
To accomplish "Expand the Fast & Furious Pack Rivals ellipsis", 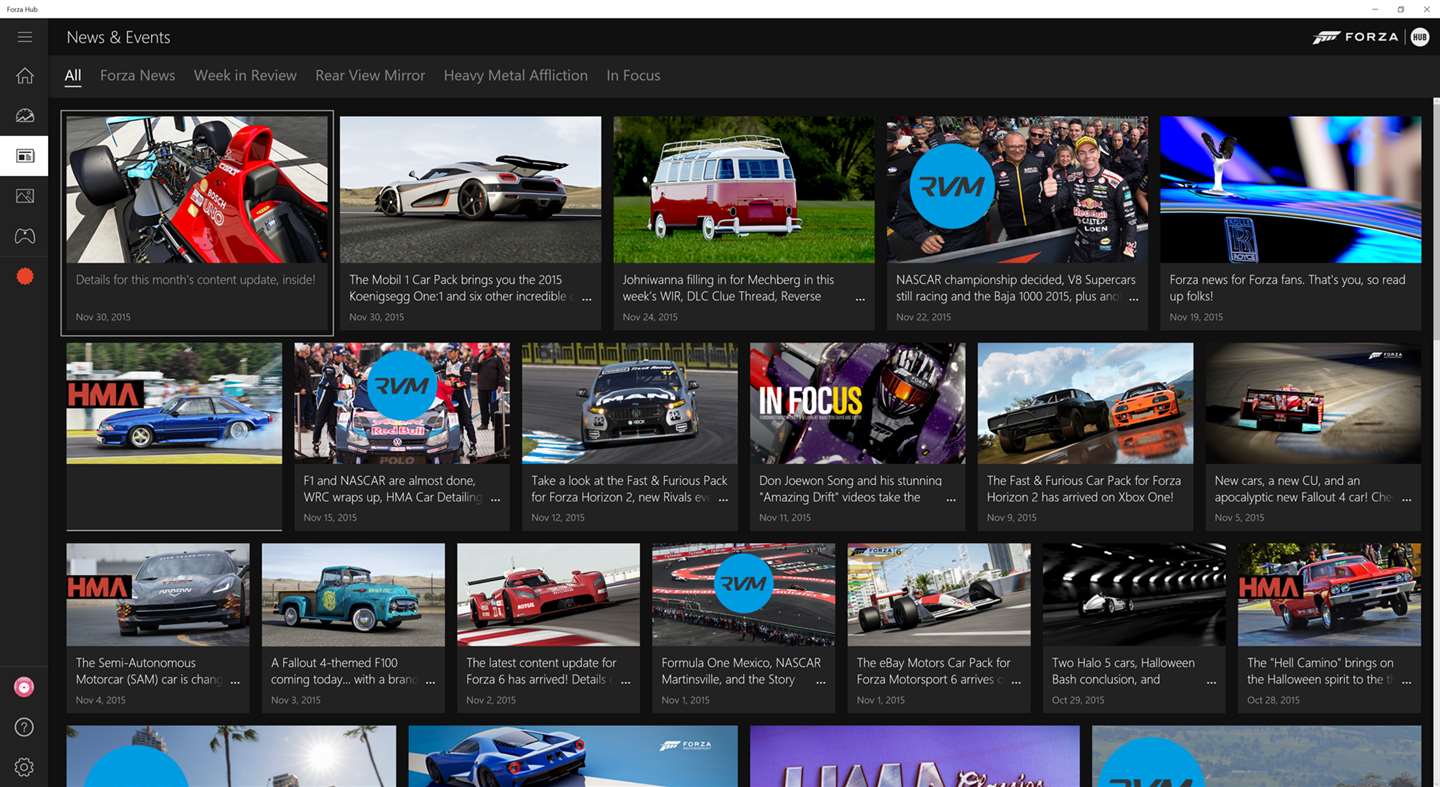I will (723, 498).
